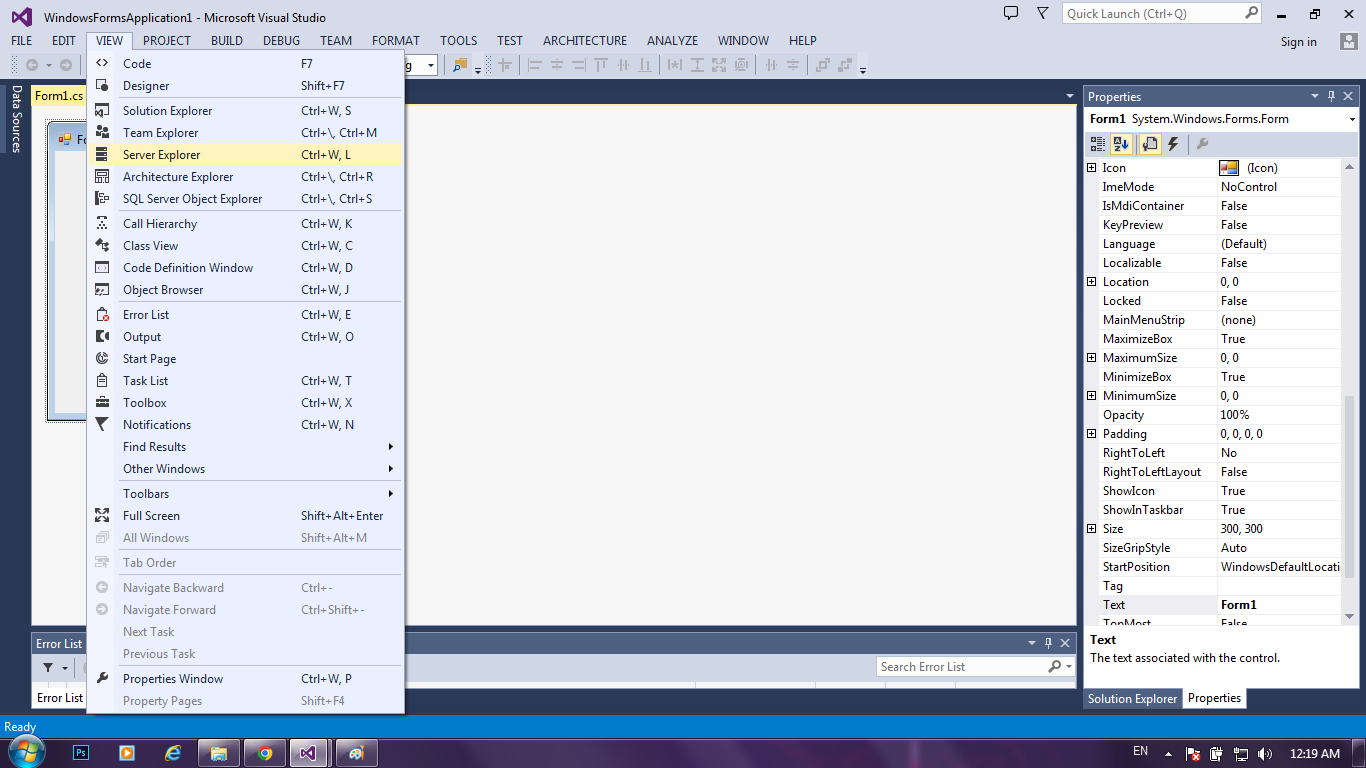Select the Form1.cs document tab
1366x768 pixels.
click(x=59, y=96)
